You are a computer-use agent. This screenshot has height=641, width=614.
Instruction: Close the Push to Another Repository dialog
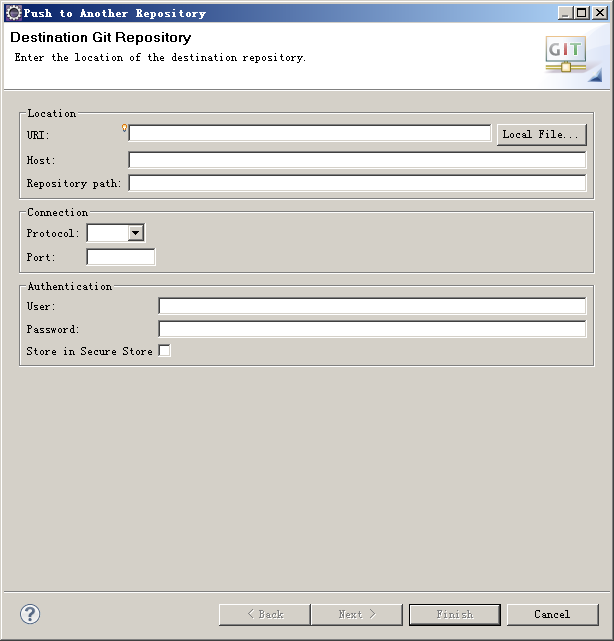coord(600,13)
